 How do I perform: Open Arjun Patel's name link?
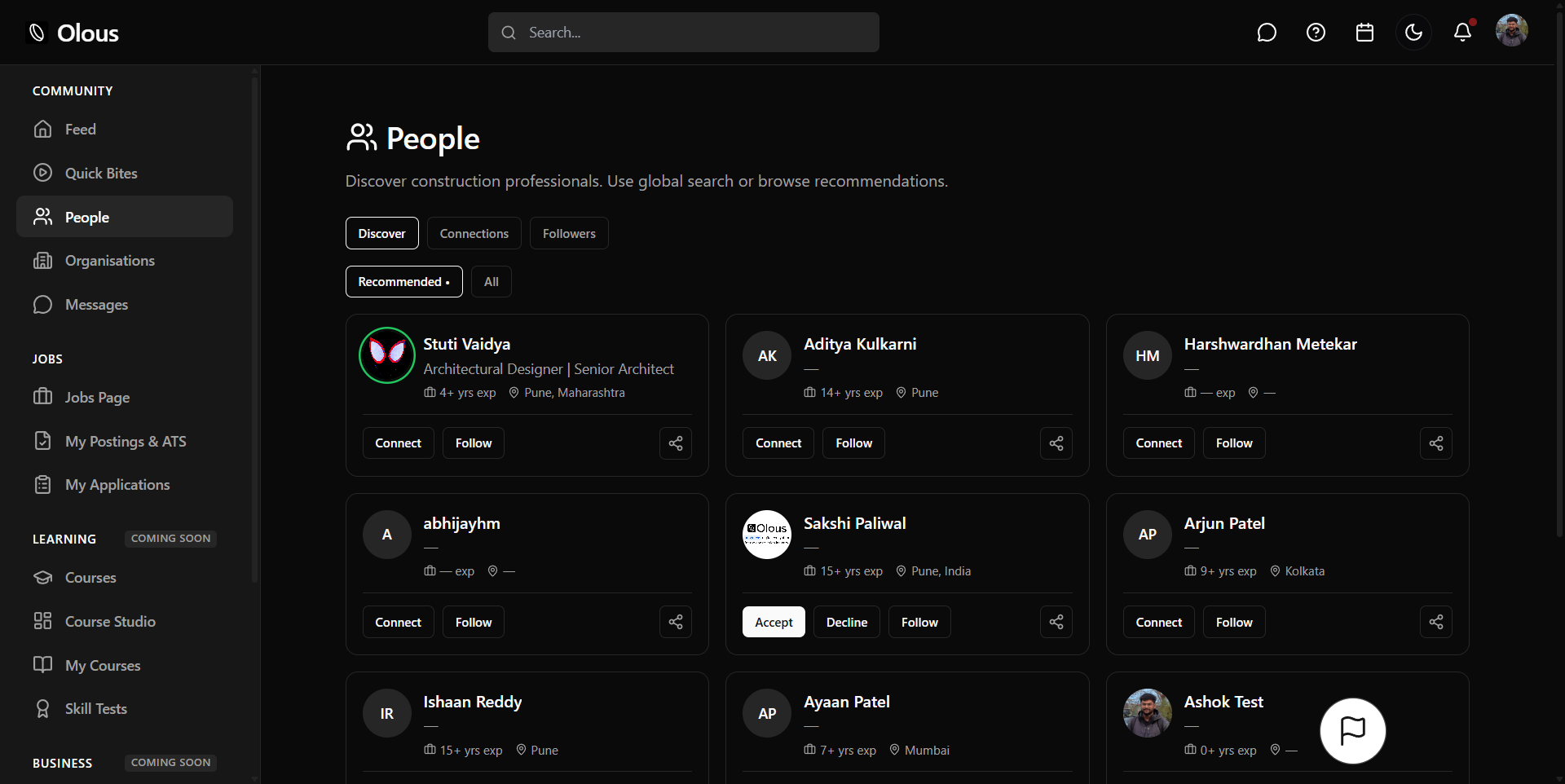(x=1224, y=523)
